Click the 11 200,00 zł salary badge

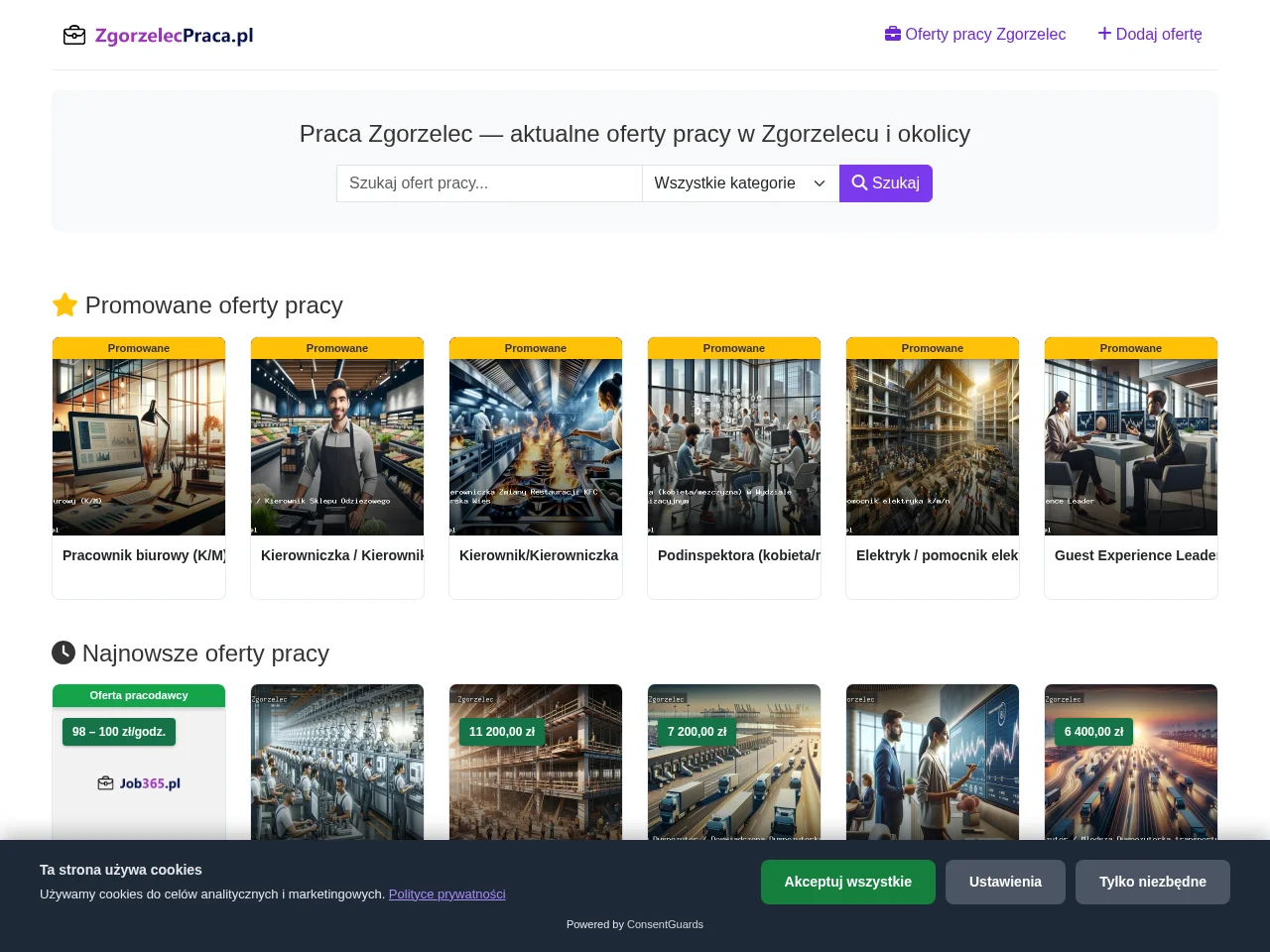502,732
